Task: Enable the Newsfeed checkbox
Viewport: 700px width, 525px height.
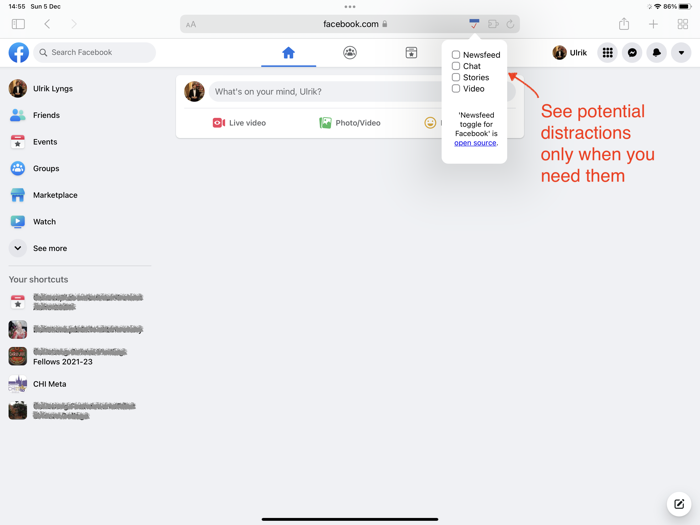Action: (x=456, y=54)
